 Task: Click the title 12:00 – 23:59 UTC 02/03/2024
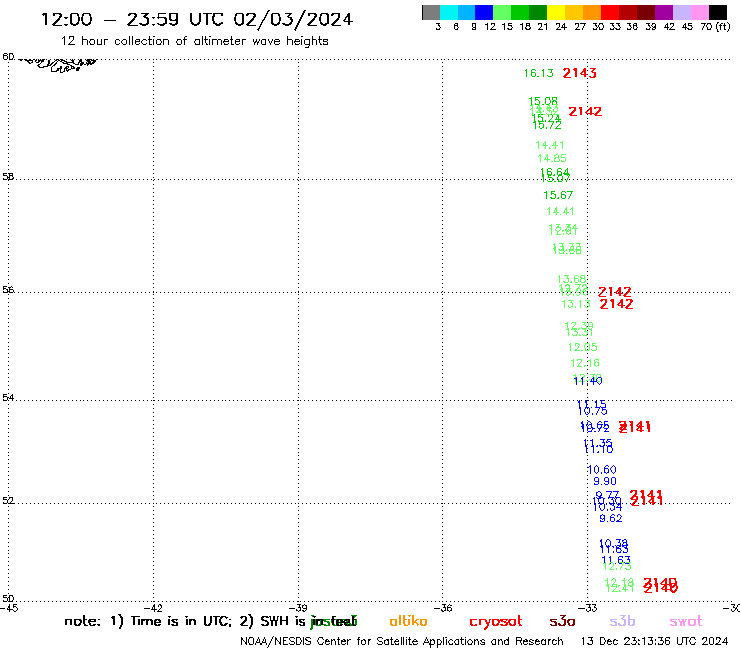pyautogui.click(x=197, y=19)
